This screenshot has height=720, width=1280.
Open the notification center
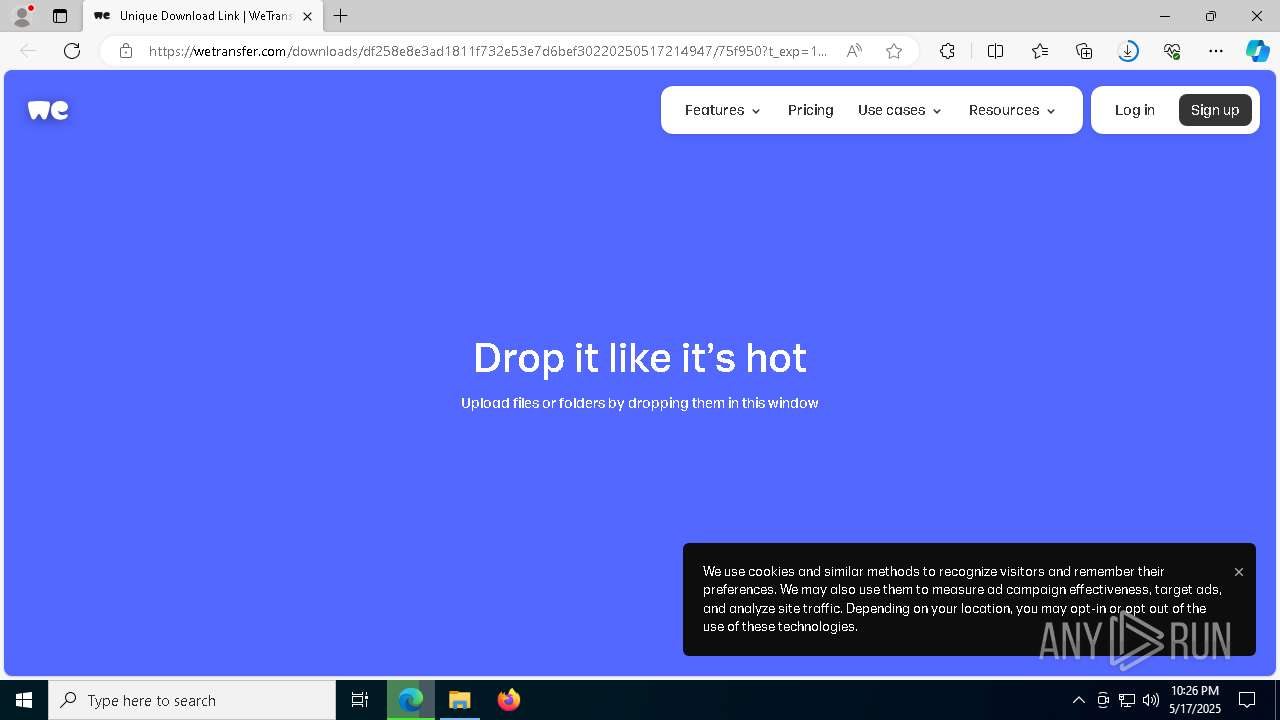click(x=1247, y=700)
